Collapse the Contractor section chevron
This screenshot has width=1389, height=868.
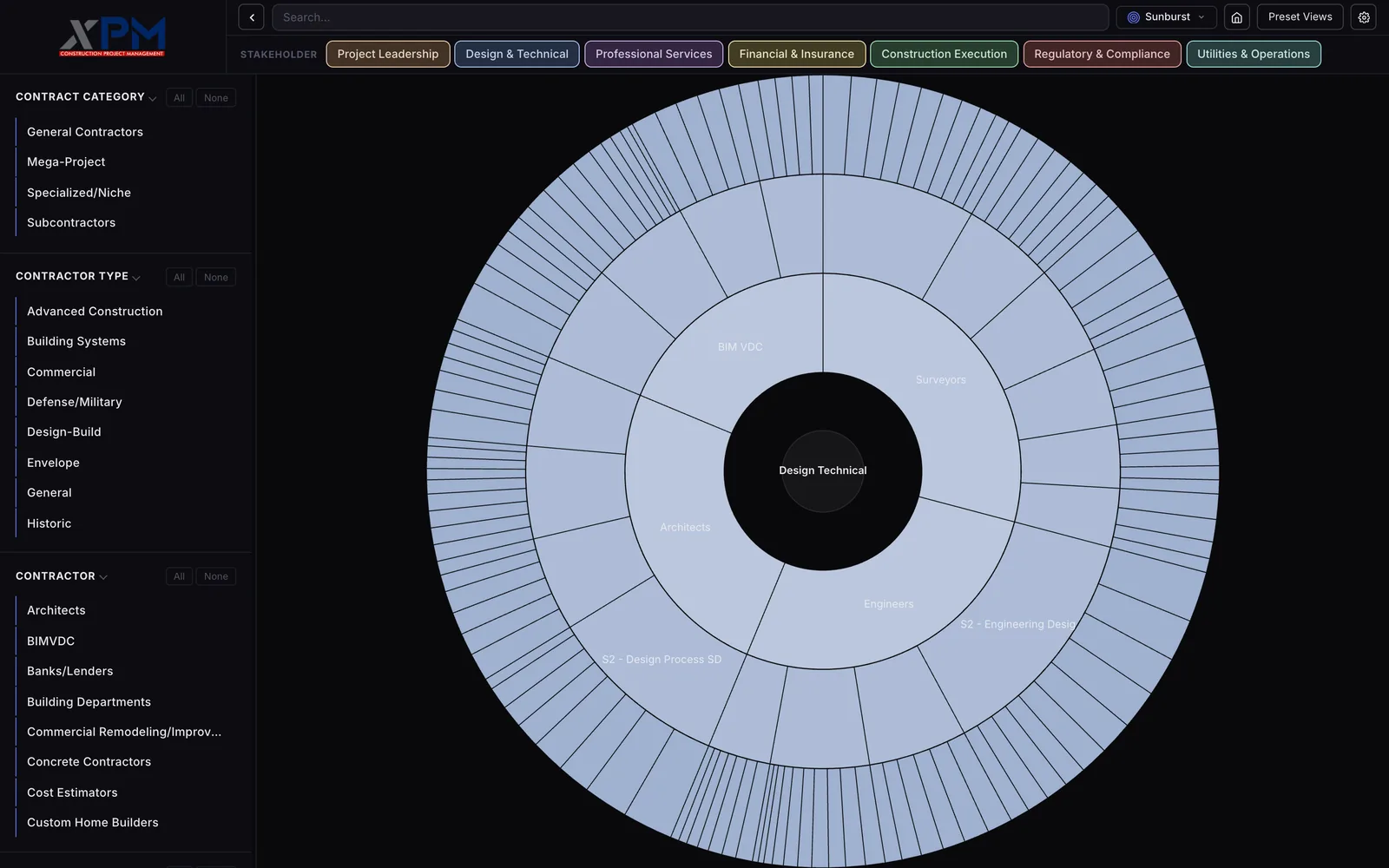tap(103, 577)
